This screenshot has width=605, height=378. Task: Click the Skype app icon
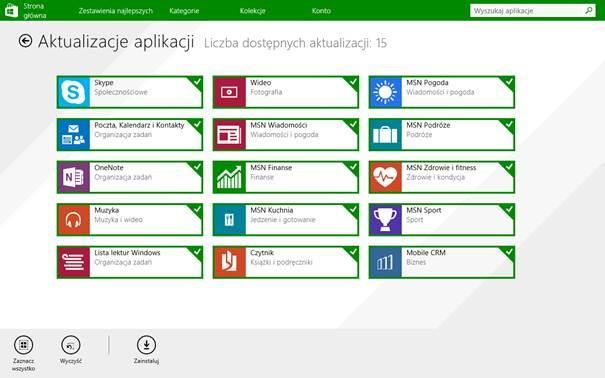pos(74,92)
